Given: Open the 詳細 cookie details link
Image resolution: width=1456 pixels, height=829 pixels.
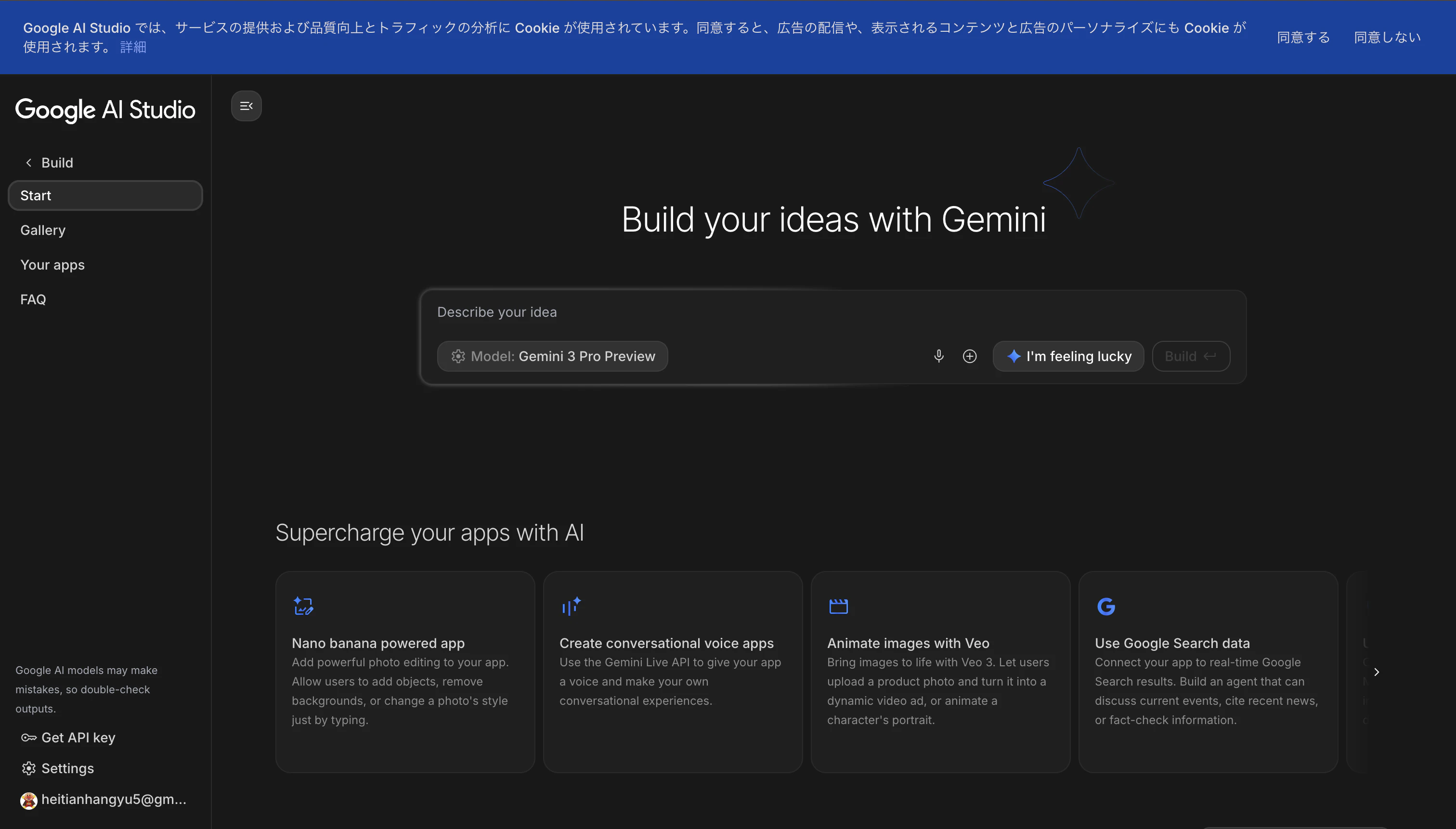Looking at the screenshot, I should [x=133, y=47].
